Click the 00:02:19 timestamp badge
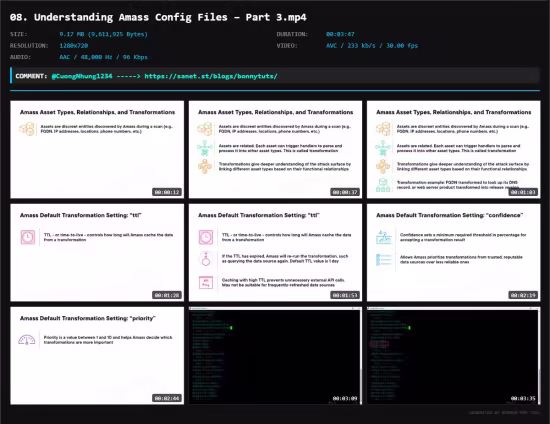 pos(523,295)
